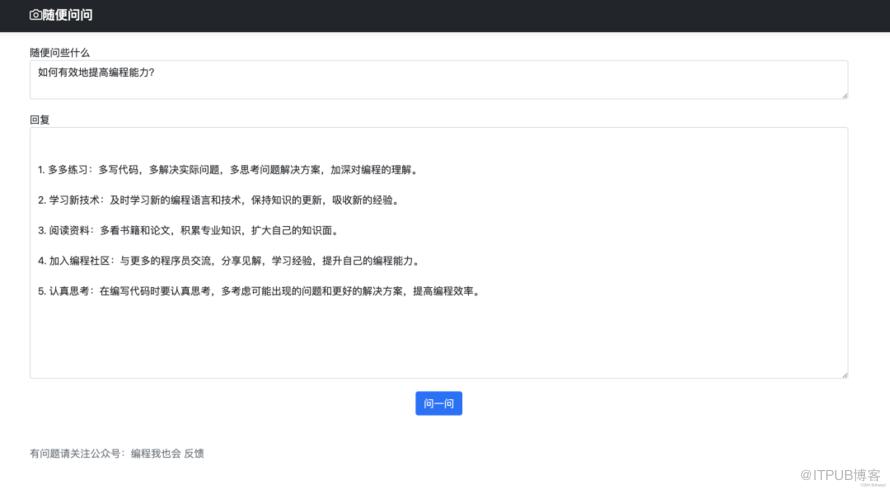The height and width of the screenshot is (490, 890).
Task: Click the 回复 label above the reply box
Action: [40, 119]
